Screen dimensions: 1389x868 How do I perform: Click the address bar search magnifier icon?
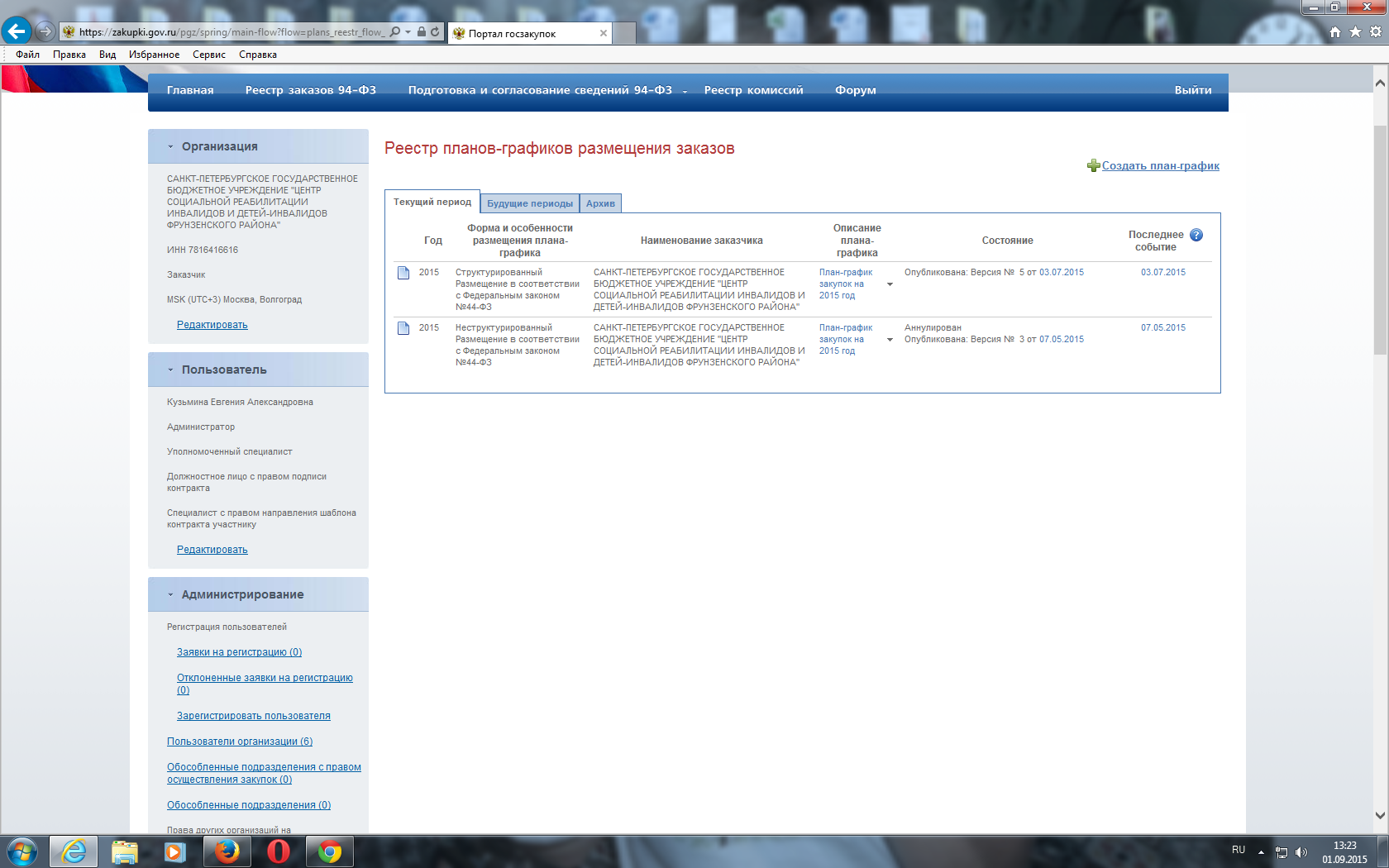pyautogui.click(x=394, y=32)
